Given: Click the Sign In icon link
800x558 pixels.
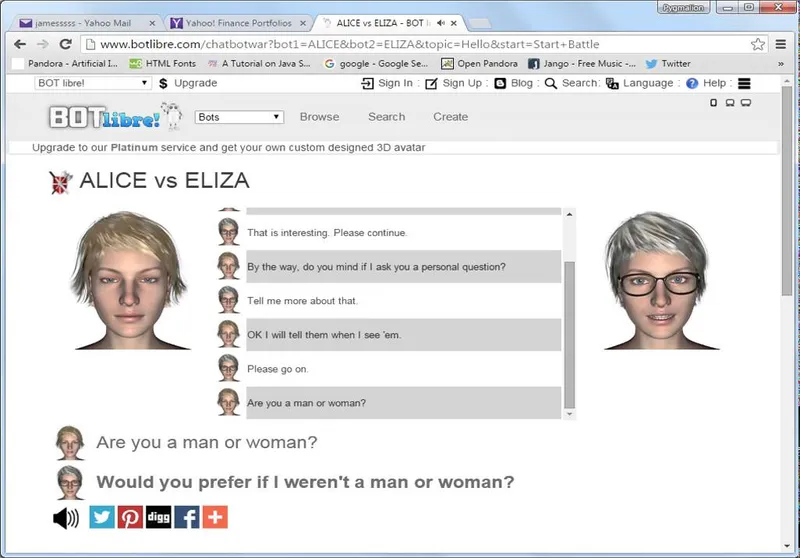Looking at the screenshot, I should pyautogui.click(x=367, y=83).
